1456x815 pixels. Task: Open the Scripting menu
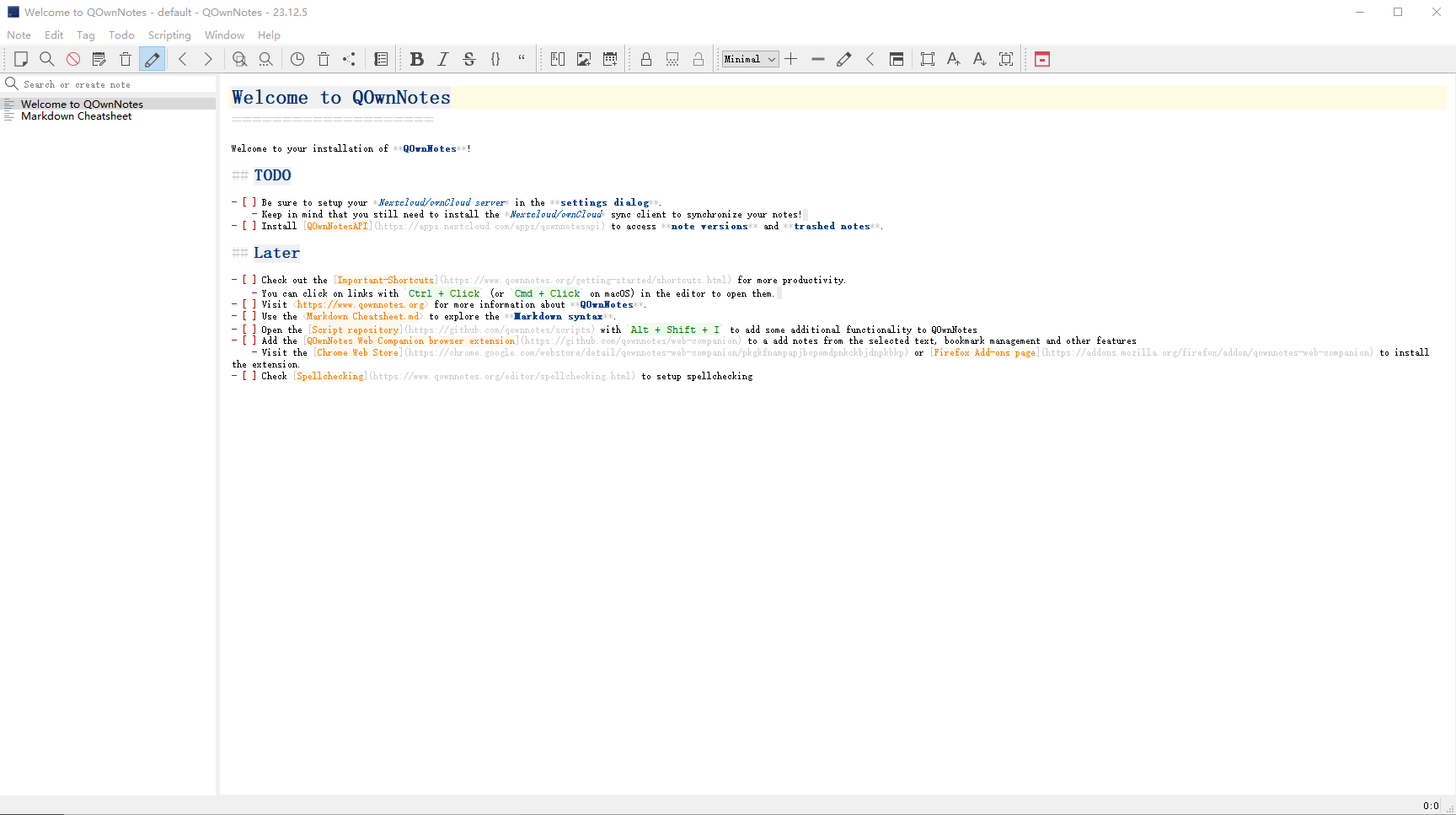point(169,35)
